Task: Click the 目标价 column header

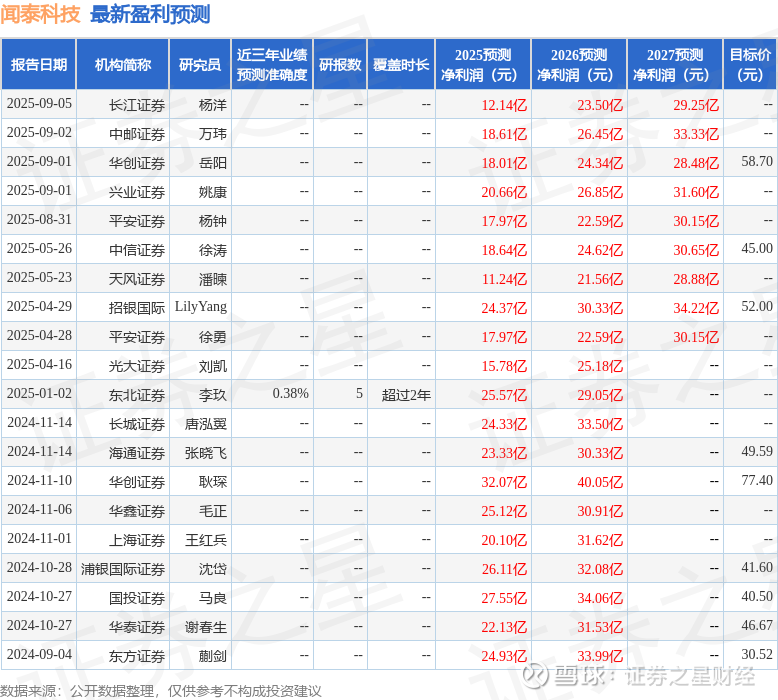Action: click(750, 64)
